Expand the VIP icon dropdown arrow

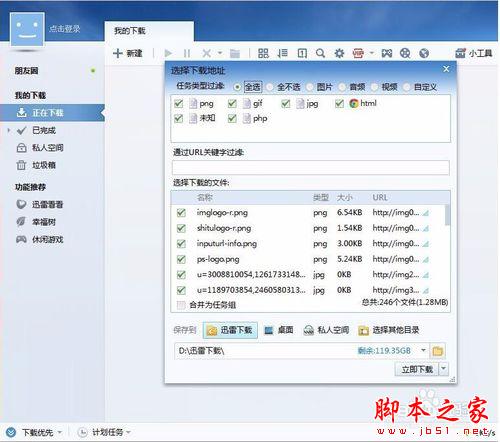[x=372, y=53]
